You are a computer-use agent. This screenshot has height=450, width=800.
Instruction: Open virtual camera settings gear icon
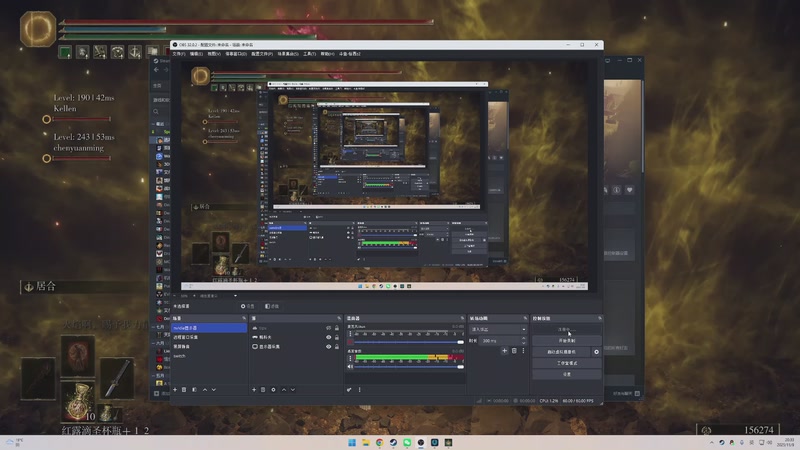(597, 352)
